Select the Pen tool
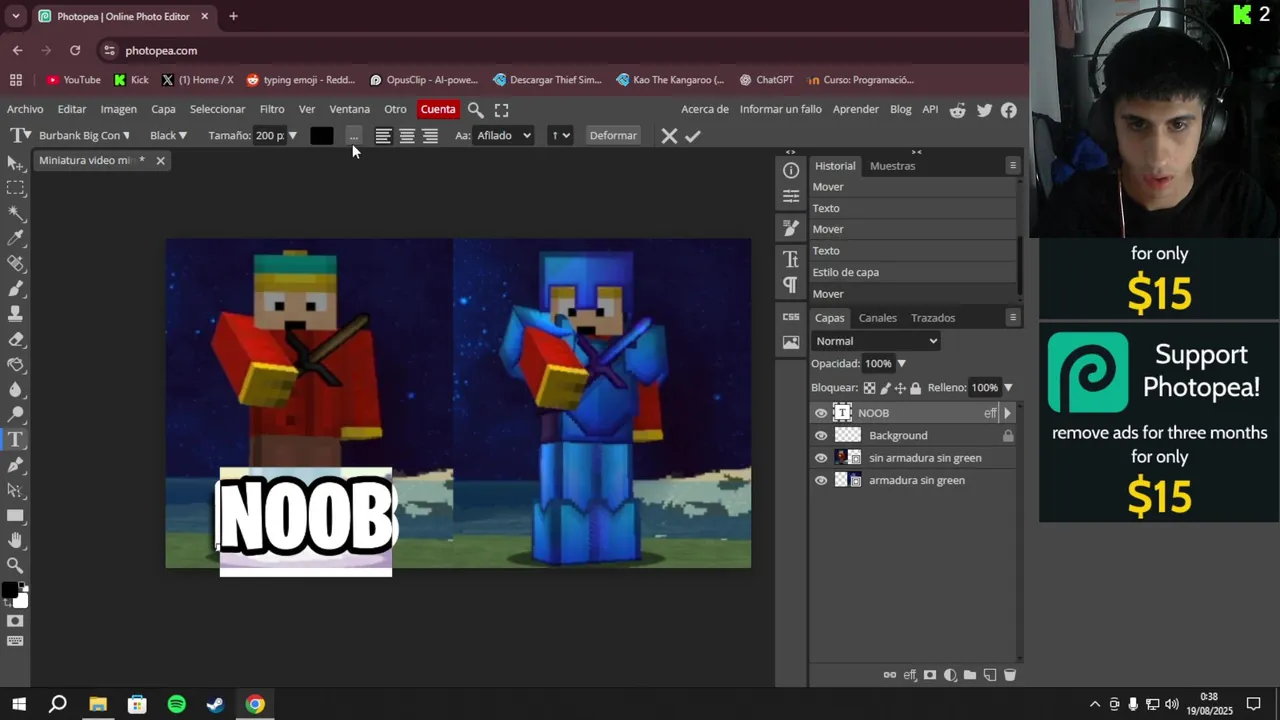The height and width of the screenshot is (720, 1280). (x=15, y=465)
